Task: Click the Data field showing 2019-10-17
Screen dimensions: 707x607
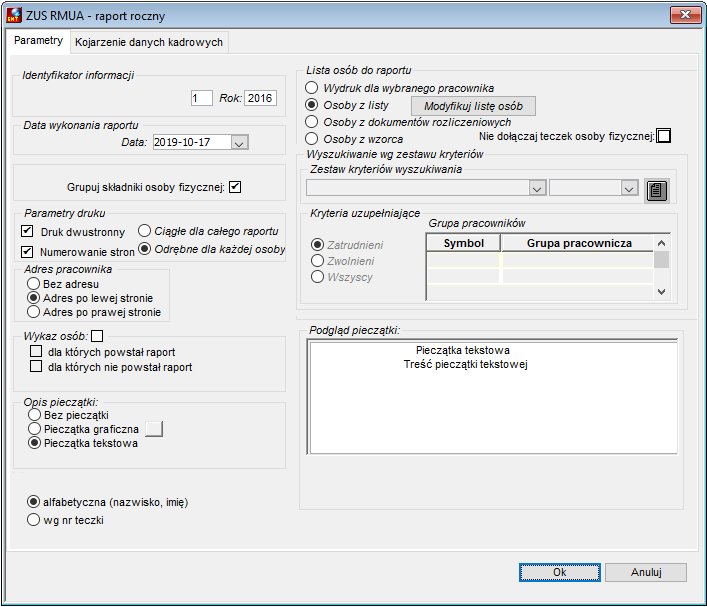Action: pos(192,142)
